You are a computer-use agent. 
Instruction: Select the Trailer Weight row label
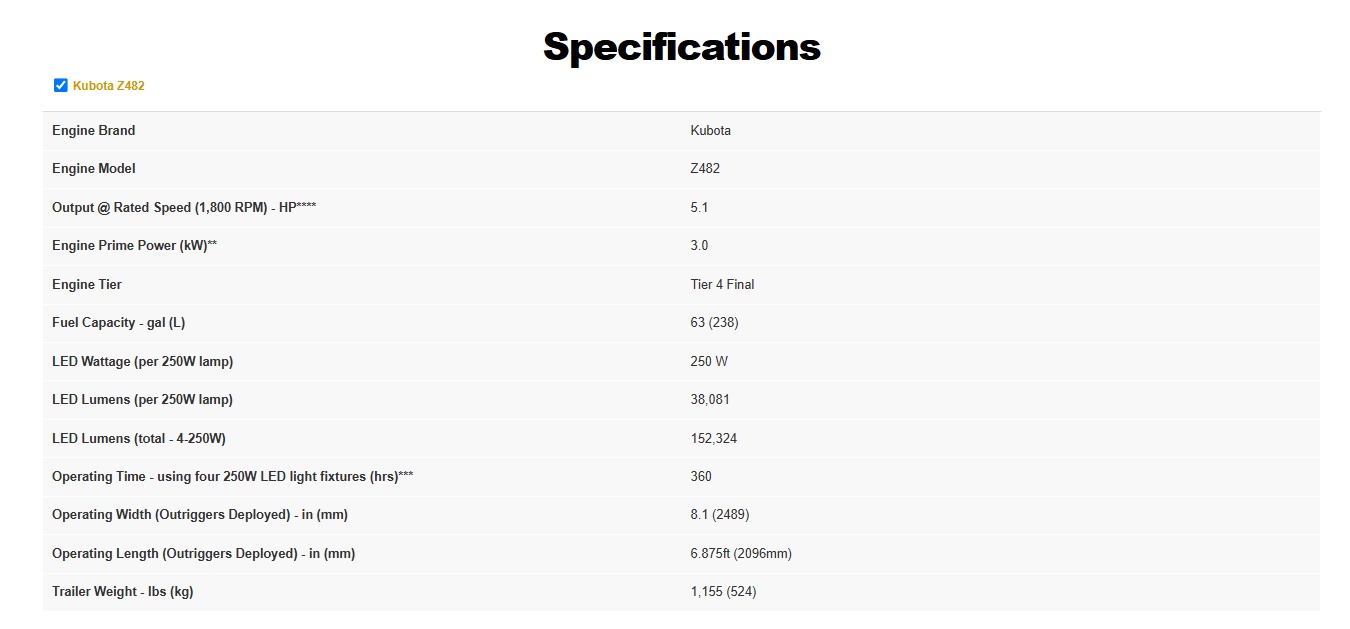tap(122, 592)
